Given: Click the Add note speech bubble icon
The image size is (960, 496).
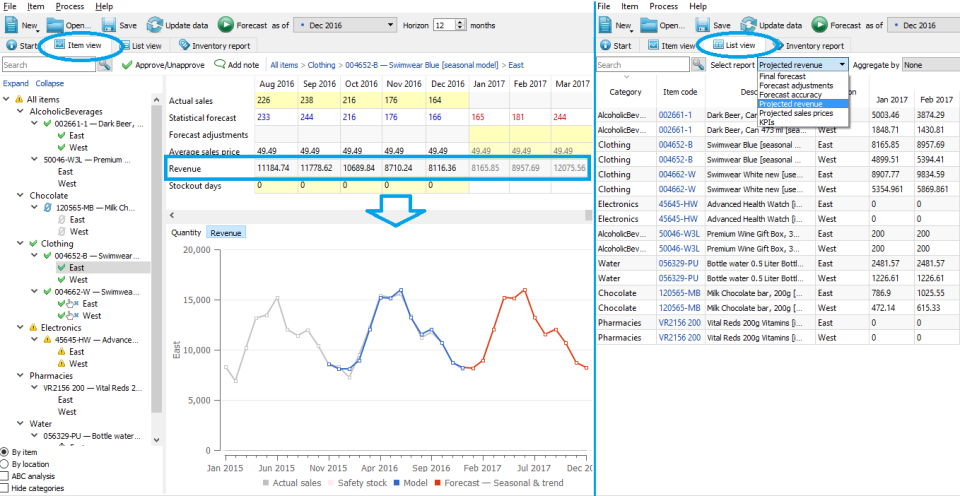Looking at the screenshot, I should (219, 64).
